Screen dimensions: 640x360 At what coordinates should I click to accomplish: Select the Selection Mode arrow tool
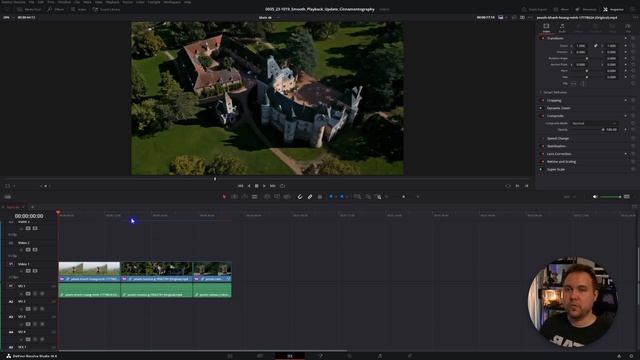224,197
